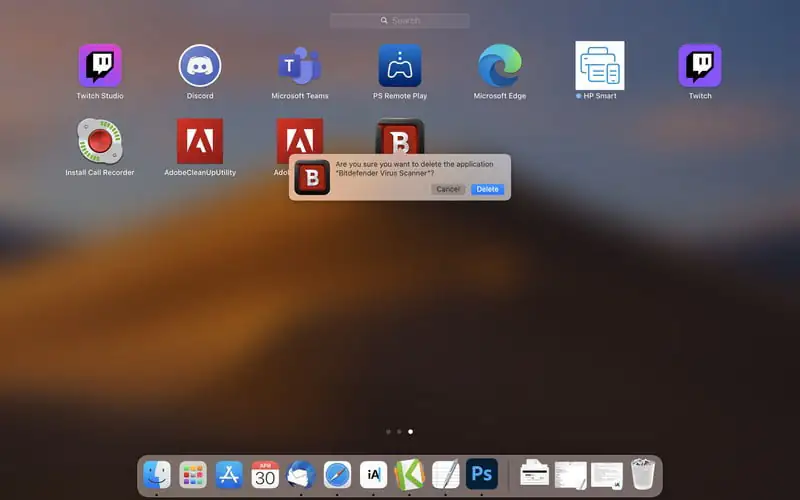Viewport: 800px width, 500px height.
Task: Open the Trash in the Dock
Action: [x=643, y=474]
